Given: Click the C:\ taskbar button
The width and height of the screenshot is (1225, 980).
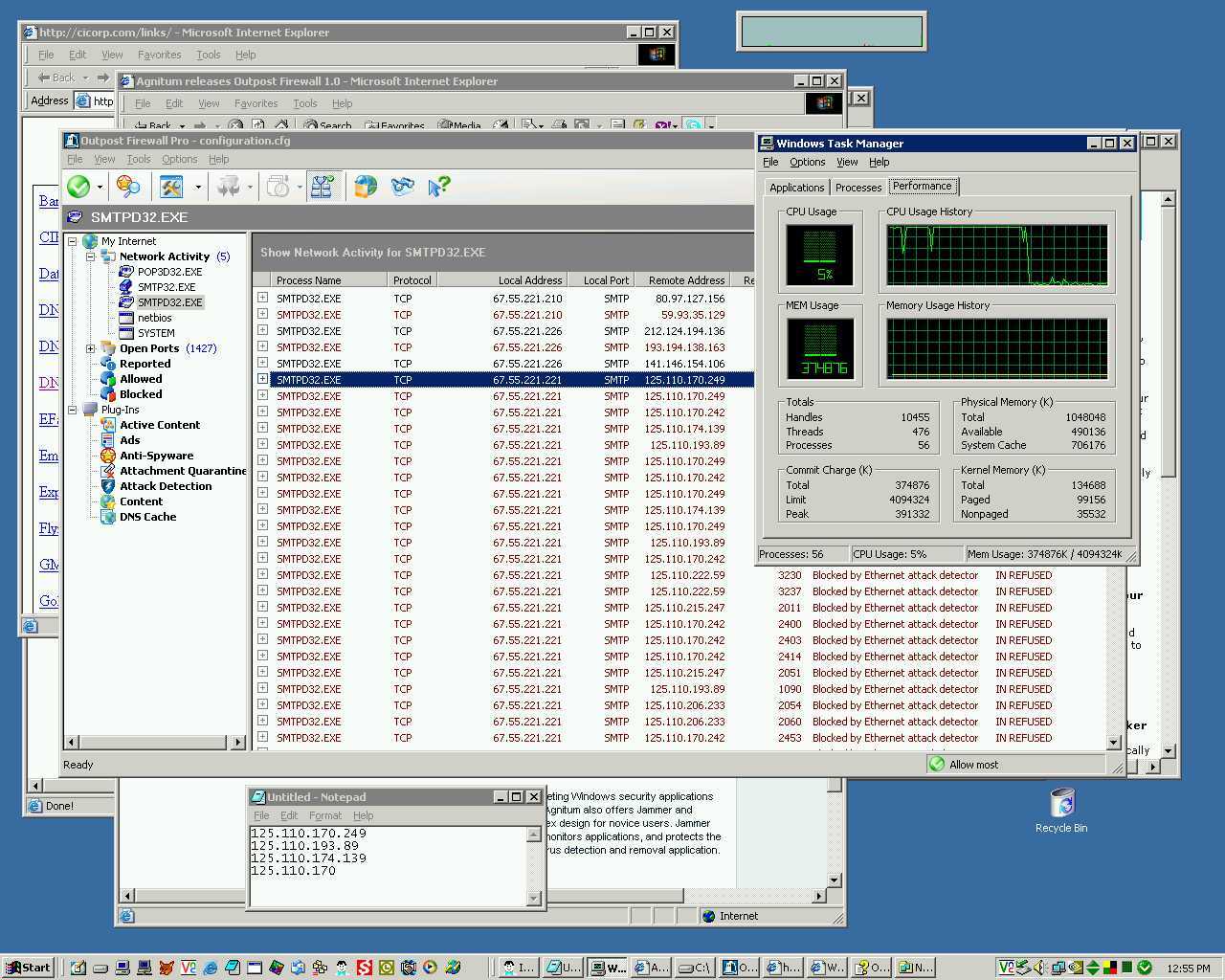Looking at the screenshot, I should (x=695, y=968).
